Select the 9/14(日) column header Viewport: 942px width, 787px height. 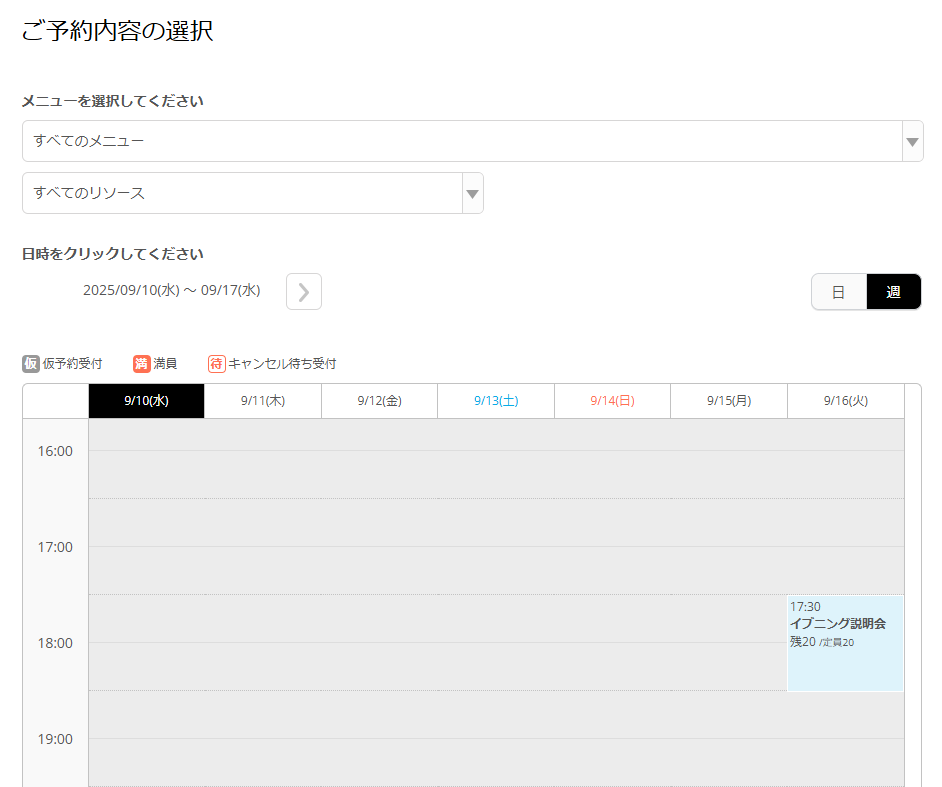click(x=612, y=401)
